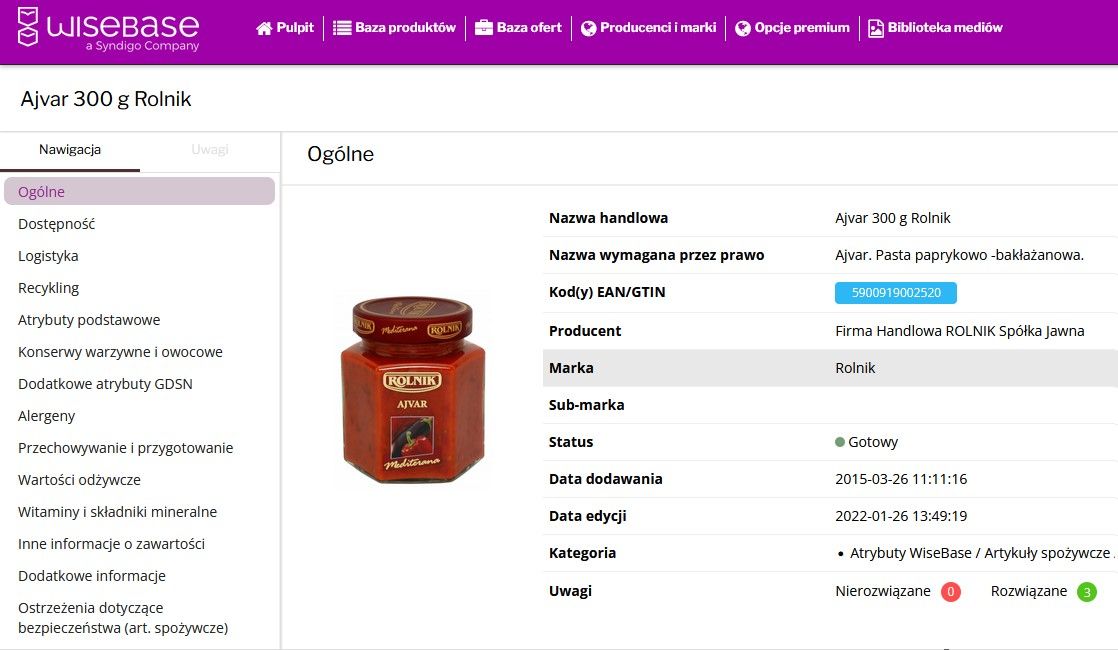Select Konserwy warzywne i owocowe section

tap(120, 352)
